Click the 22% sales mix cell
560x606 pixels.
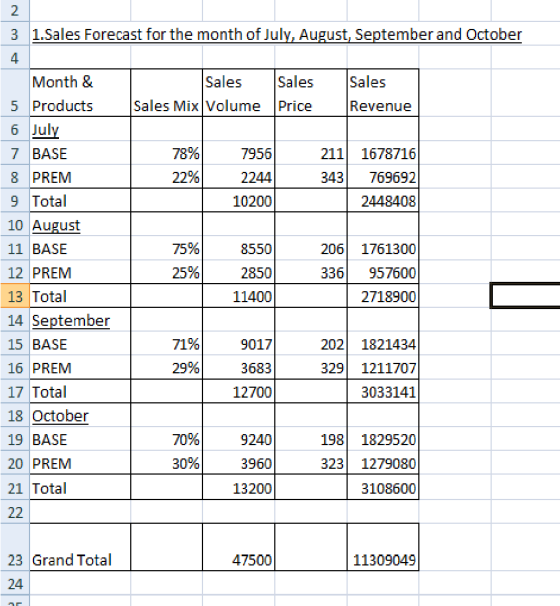(167, 177)
